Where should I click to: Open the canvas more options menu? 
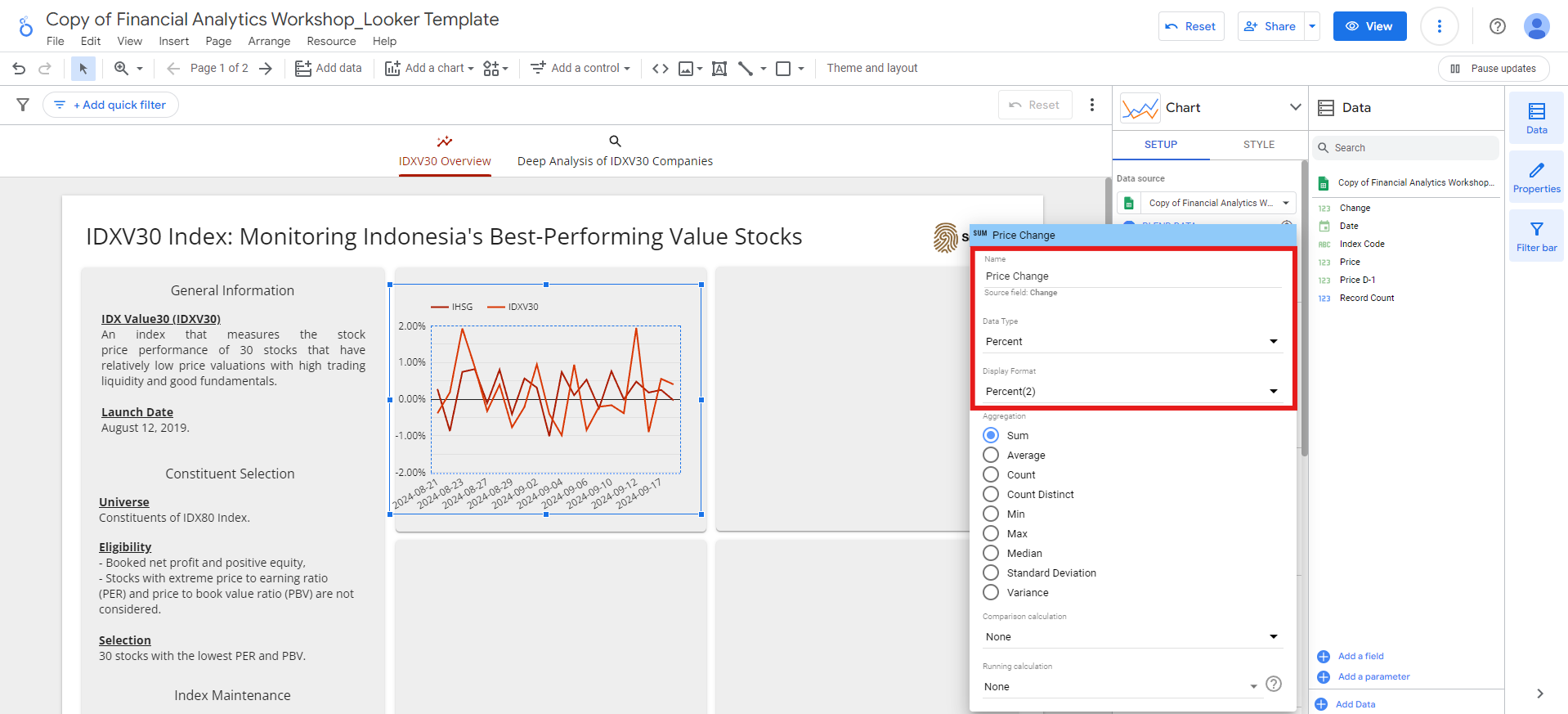click(x=1092, y=105)
